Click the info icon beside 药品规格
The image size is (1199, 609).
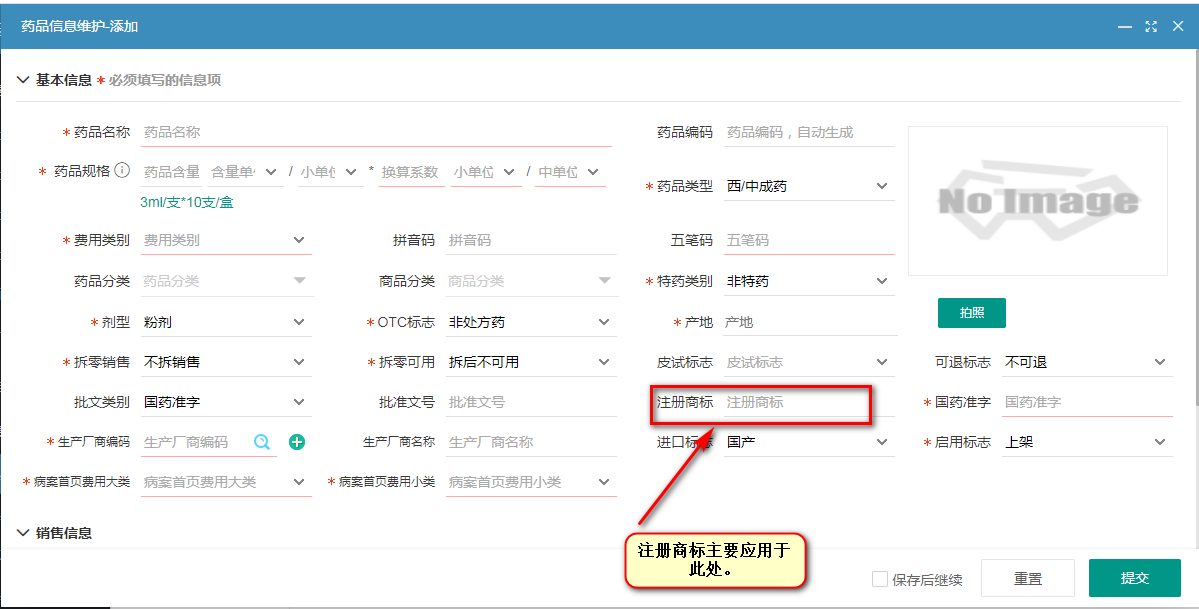coord(122,171)
